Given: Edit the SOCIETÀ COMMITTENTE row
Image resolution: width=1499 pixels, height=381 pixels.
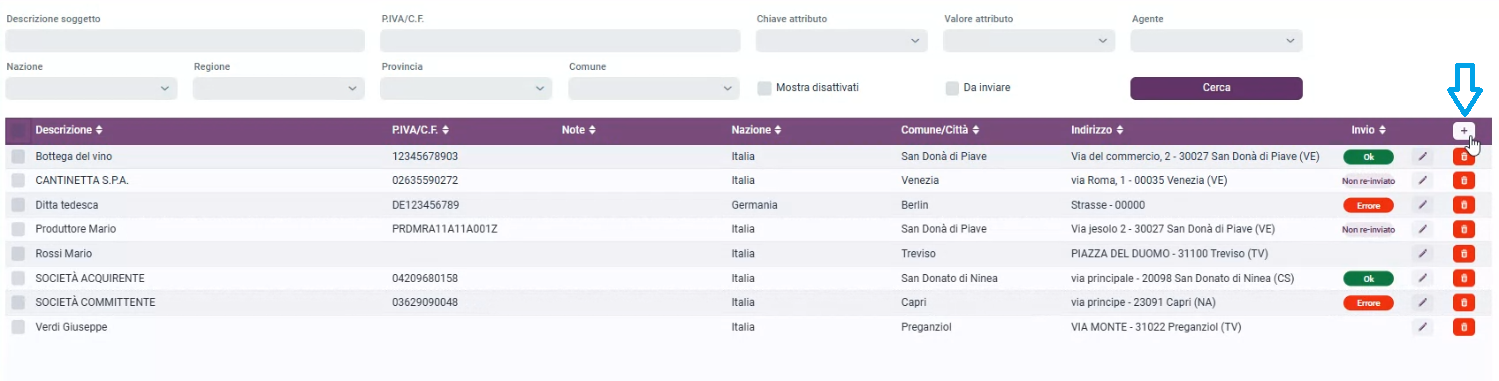Looking at the screenshot, I should [x=1422, y=302].
